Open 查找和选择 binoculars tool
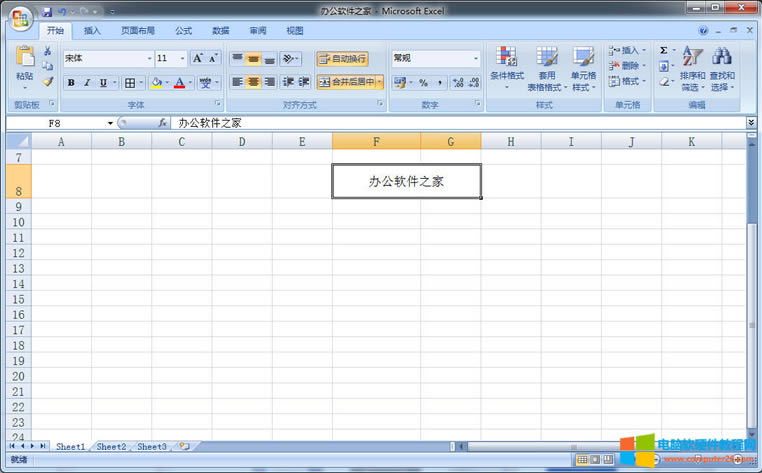Viewport: 762px width, 473px height. 721,69
